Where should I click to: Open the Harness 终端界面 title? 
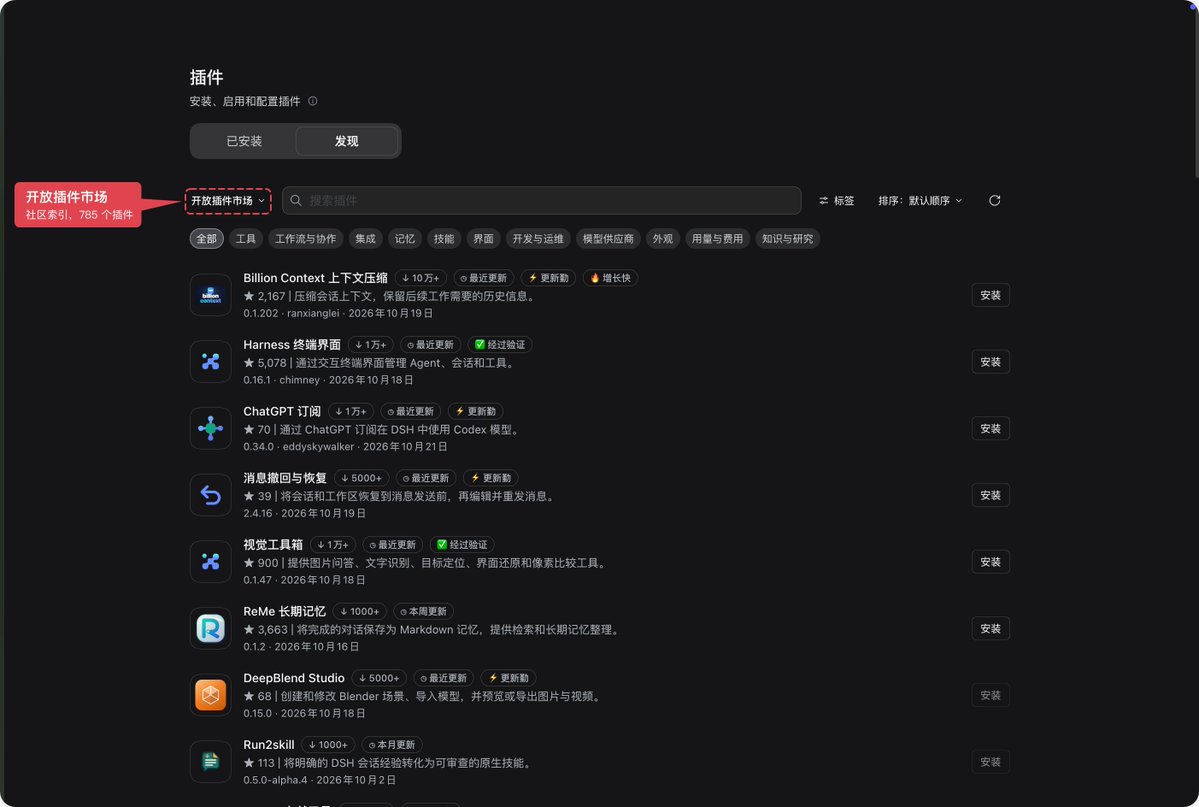tap(292, 344)
